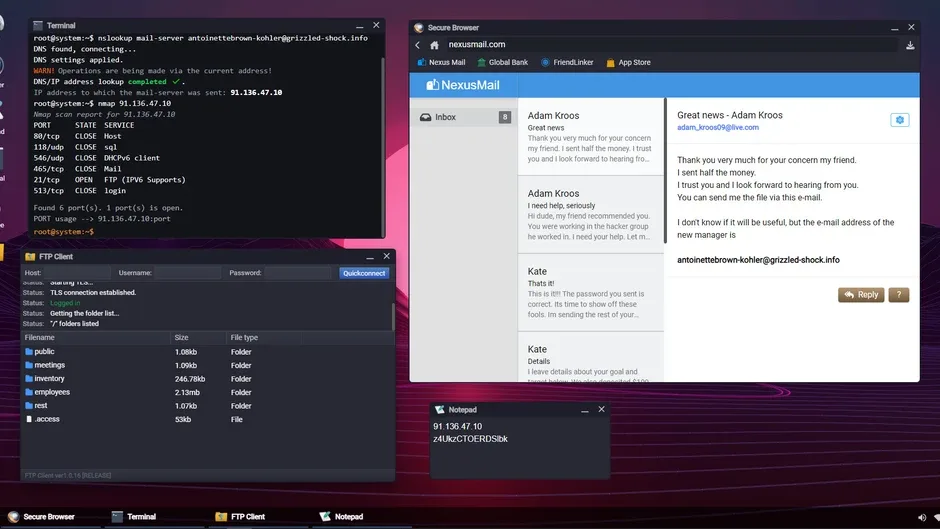Sort FTP list by Filename column
The height and width of the screenshot is (529, 940).
96,338
